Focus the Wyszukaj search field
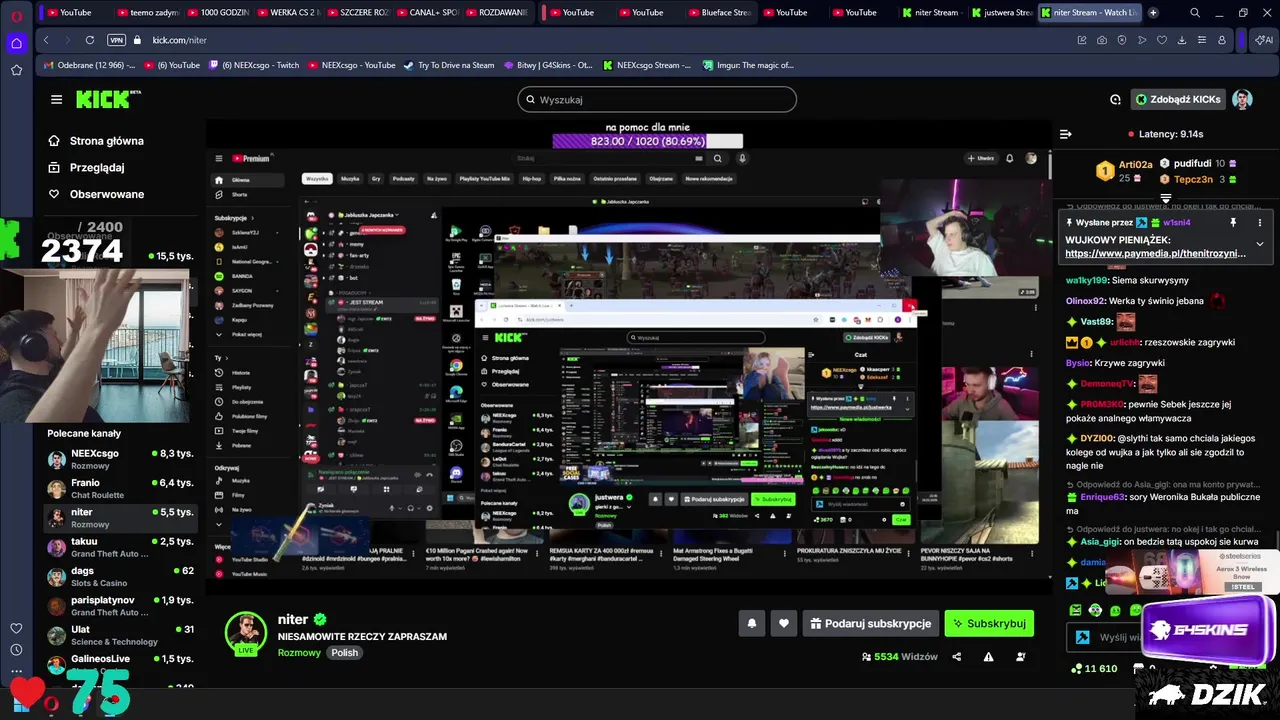The height and width of the screenshot is (720, 1280). [657, 99]
